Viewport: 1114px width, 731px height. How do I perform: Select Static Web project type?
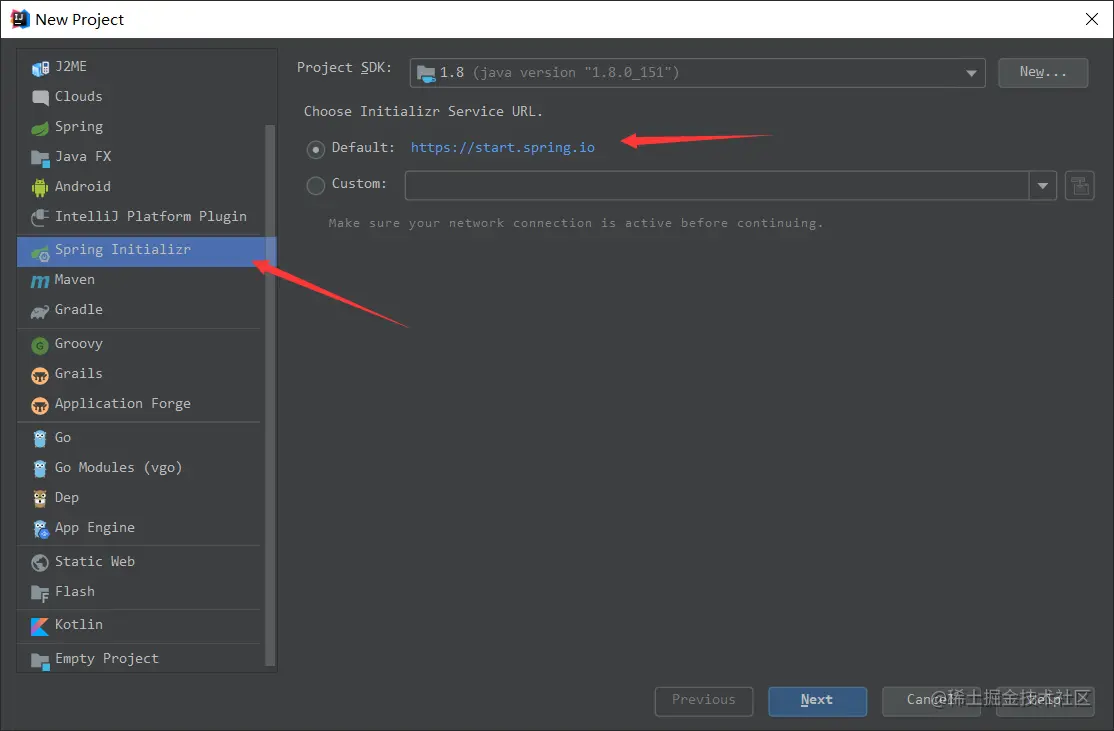coord(139,561)
